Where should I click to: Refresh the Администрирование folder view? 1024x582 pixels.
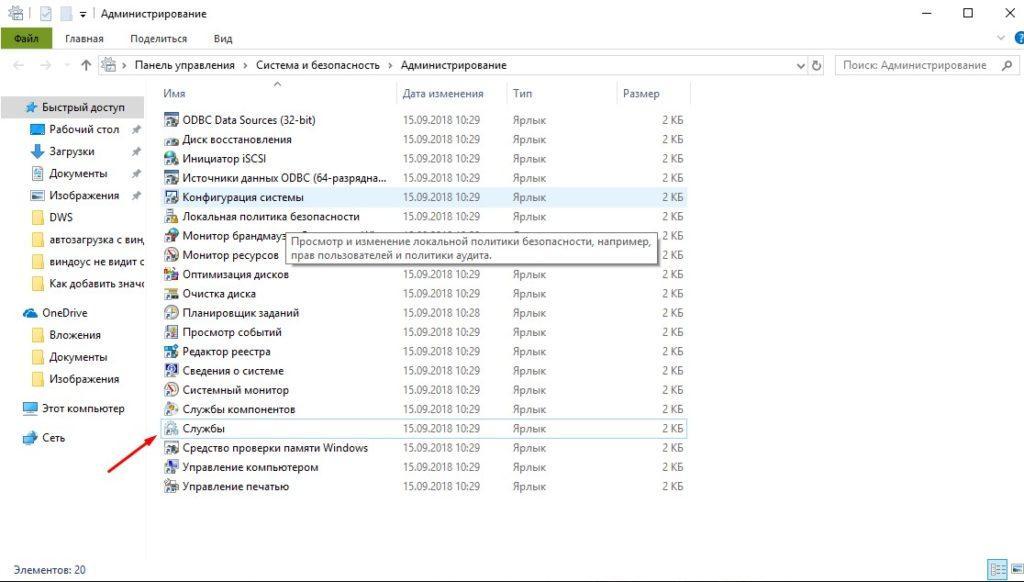coord(816,65)
